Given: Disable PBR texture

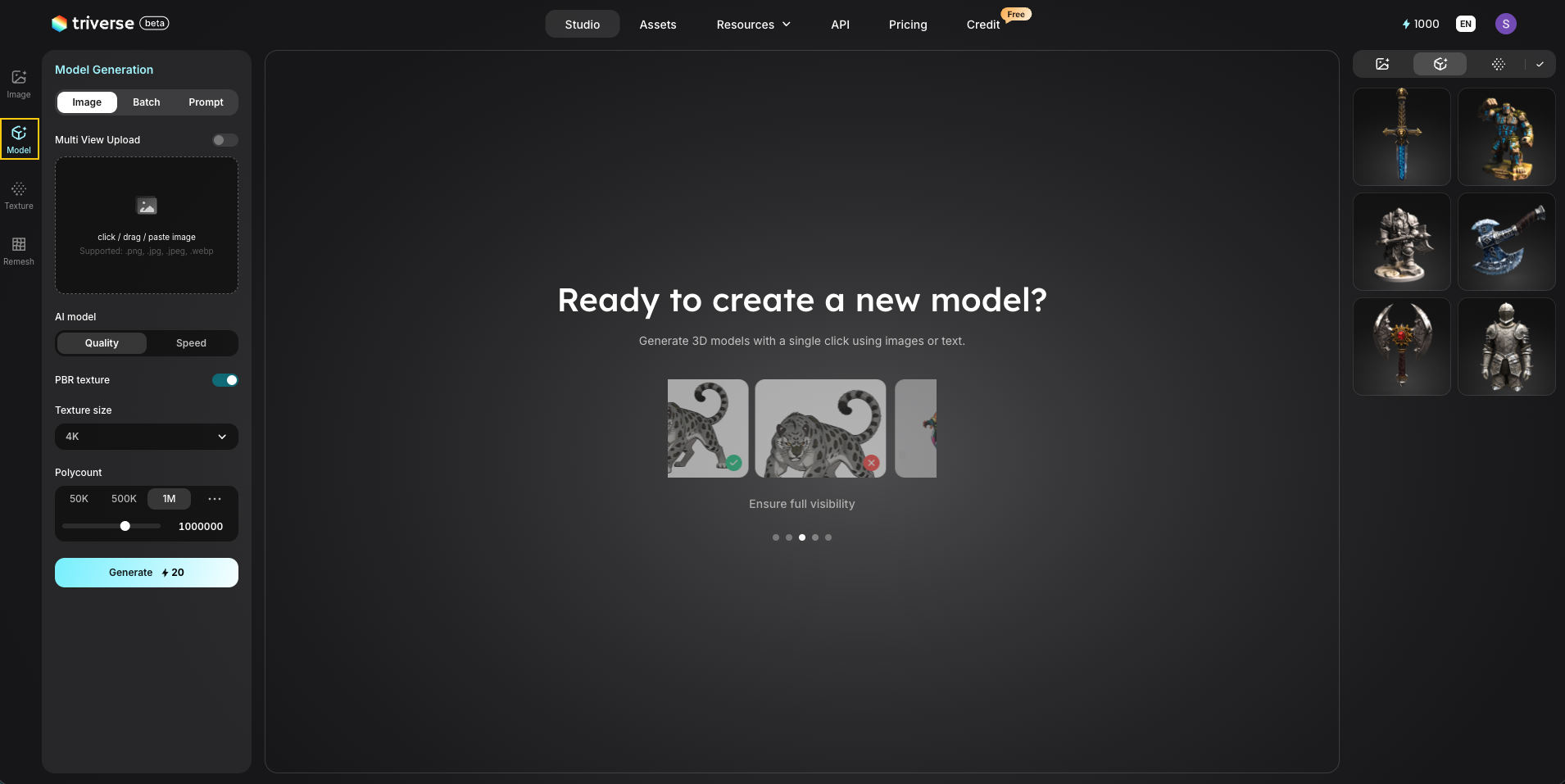Looking at the screenshot, I should [225, 379].
